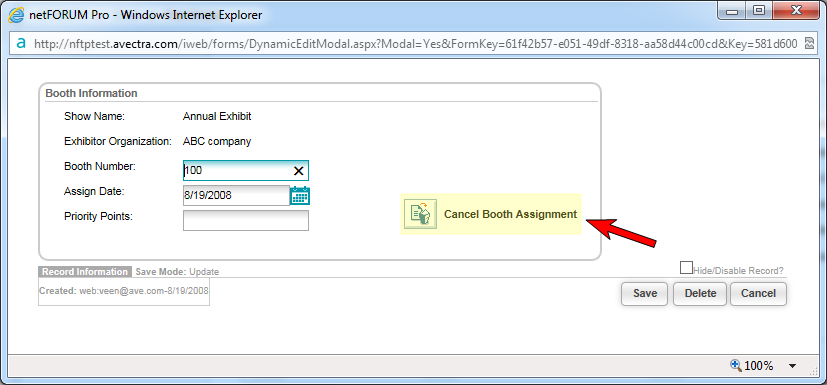The height and width of the screenshot is (385, 827).
Task: Click the Delete button
Action: (x=700, y=294)
